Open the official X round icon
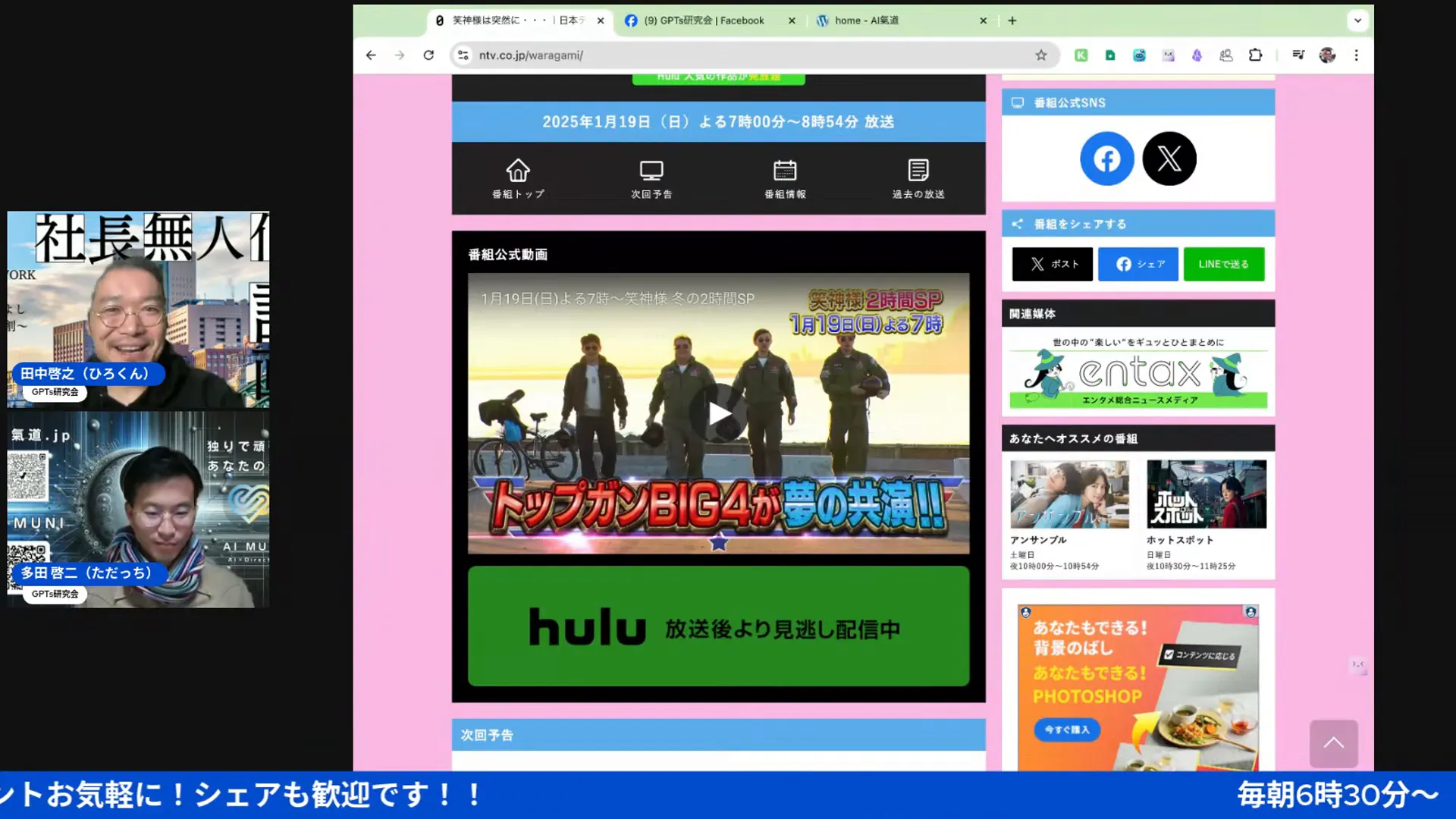Viewport: 1456px width, 819px height. click(x=1169, y=158)
